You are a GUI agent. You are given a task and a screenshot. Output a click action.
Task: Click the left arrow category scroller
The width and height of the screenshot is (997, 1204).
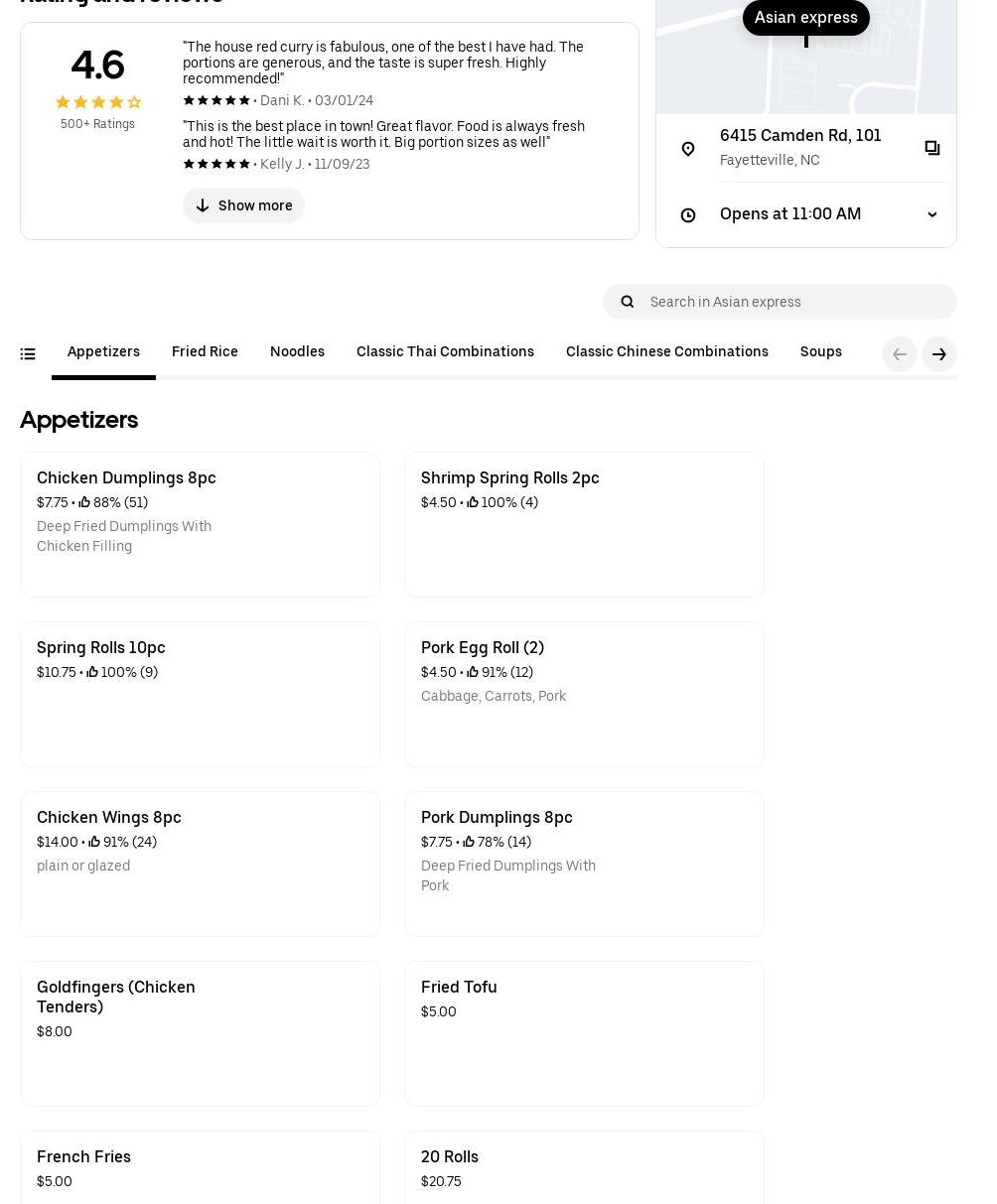coord(900,354)
